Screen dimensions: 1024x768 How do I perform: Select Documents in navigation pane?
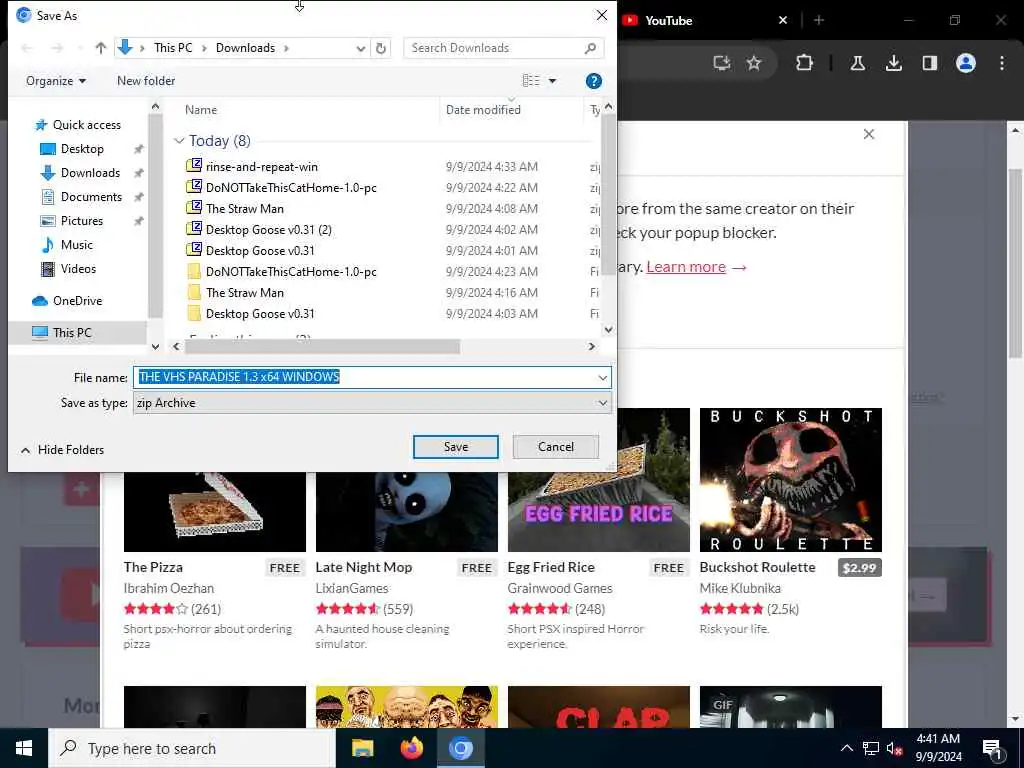coord(91,197)
